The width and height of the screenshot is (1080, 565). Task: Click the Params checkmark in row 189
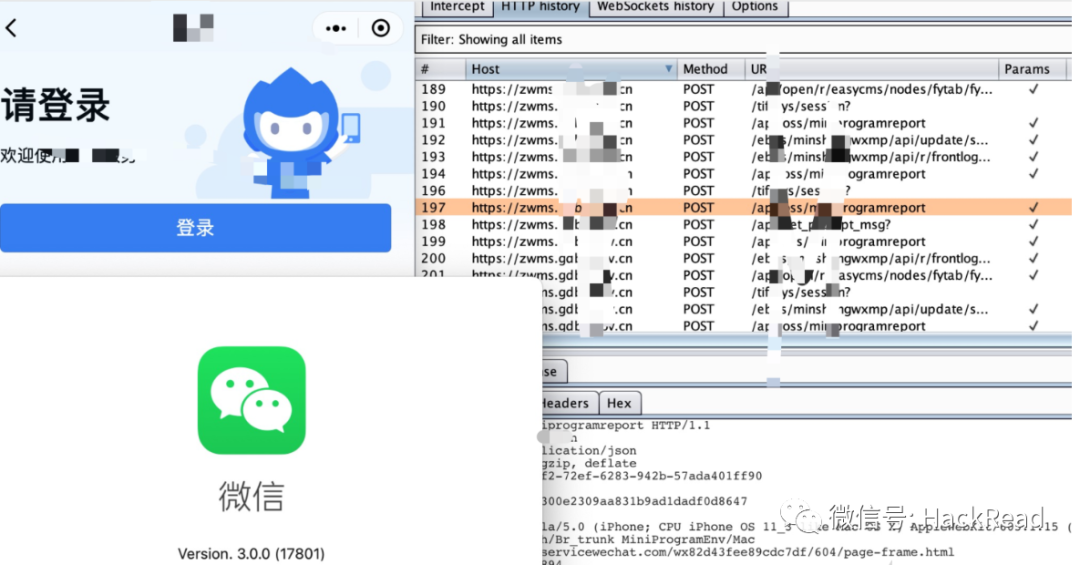tap(1033, 89)
